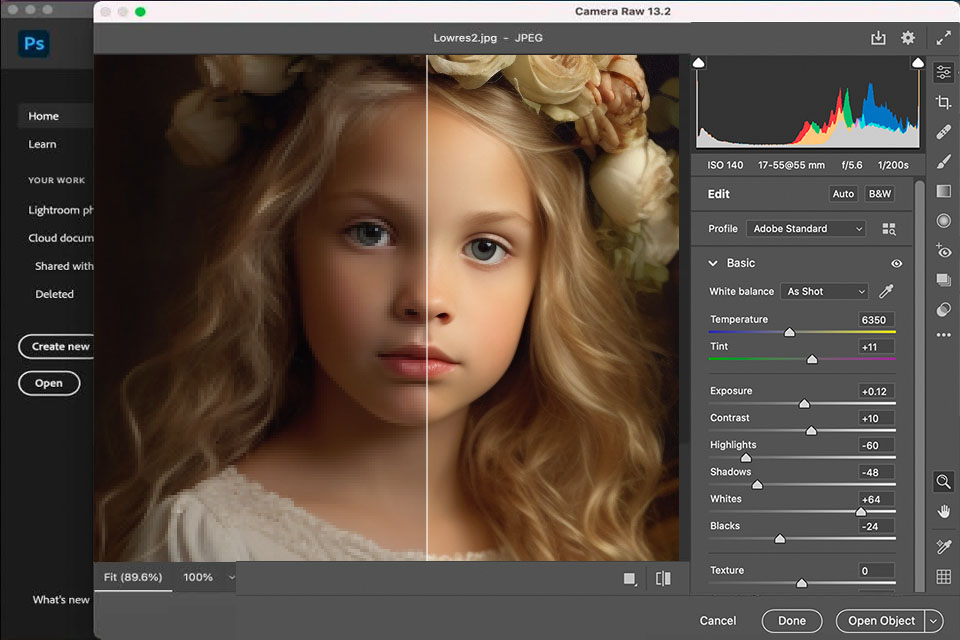960x640 pixels.
Task: Toggle the color sampler overlay tool
Action: [x=943, y=546]
